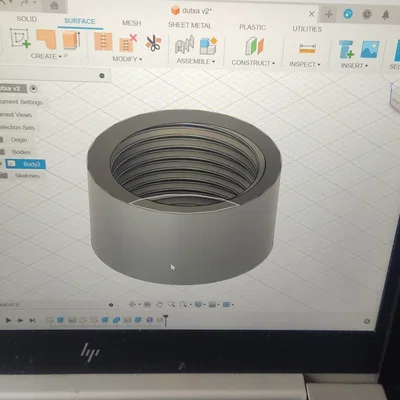400x400 pixels.
Task: Select Selection Sets in browser
Action: click(x=17, y=127)
